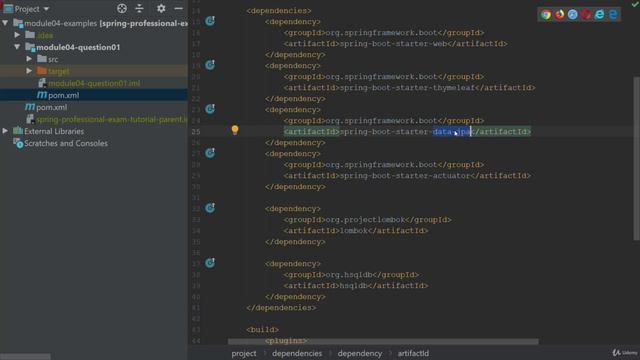Open in Safari browser icon
This screenshot has width=640, height=360.
(573, 15)
